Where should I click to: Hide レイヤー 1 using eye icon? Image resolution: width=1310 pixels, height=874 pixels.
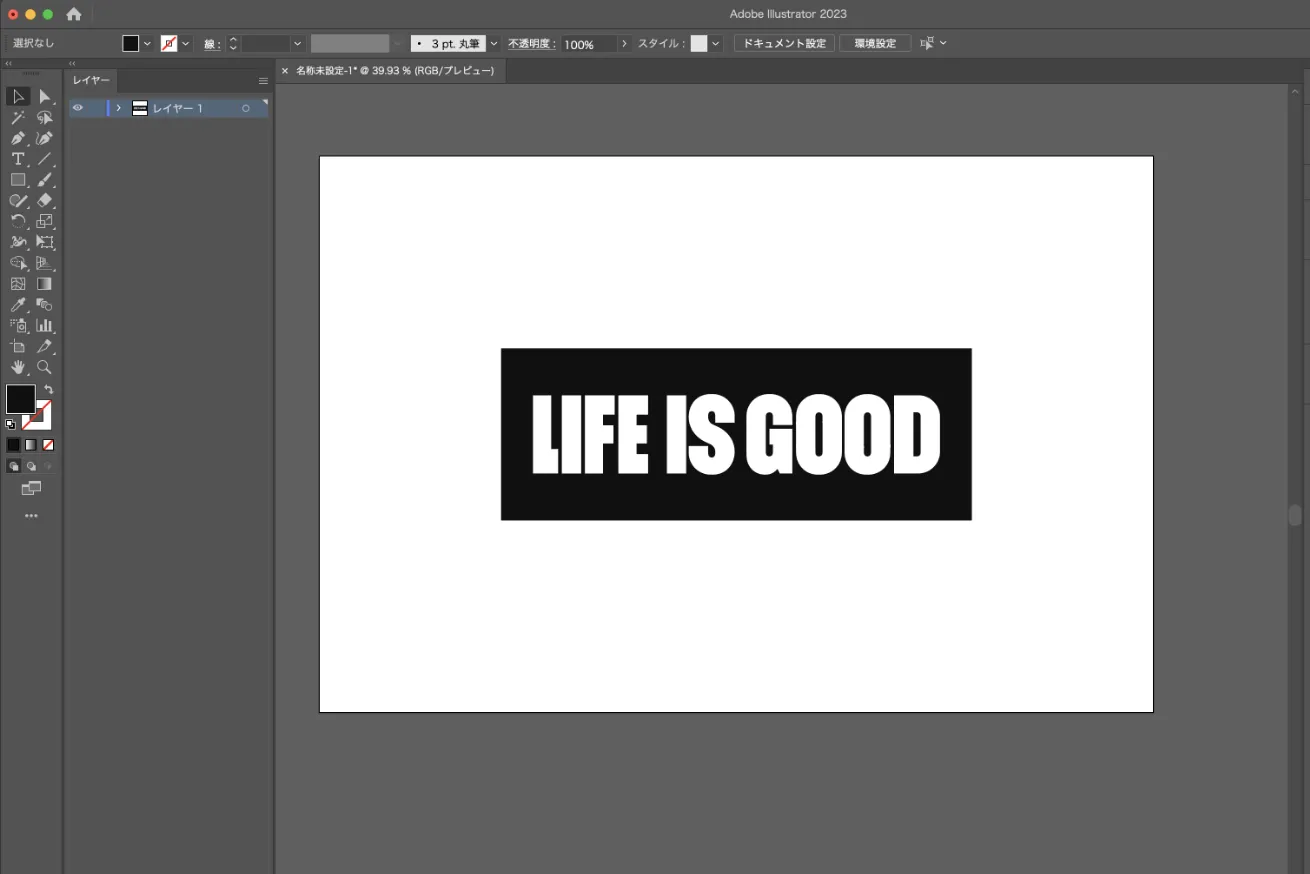pyautogui.click(x=78, y=108)
